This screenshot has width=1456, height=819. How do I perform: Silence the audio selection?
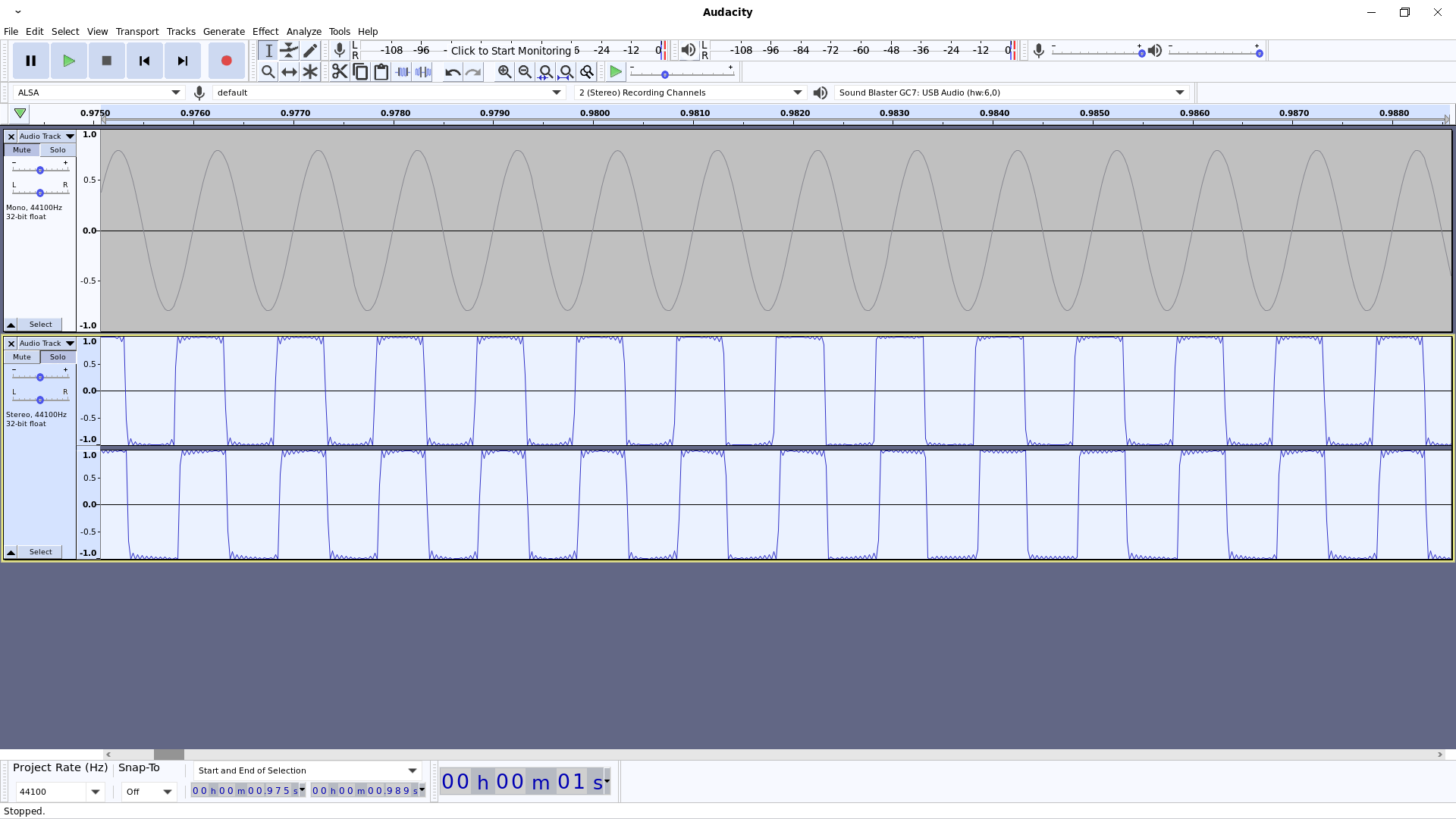423,72
